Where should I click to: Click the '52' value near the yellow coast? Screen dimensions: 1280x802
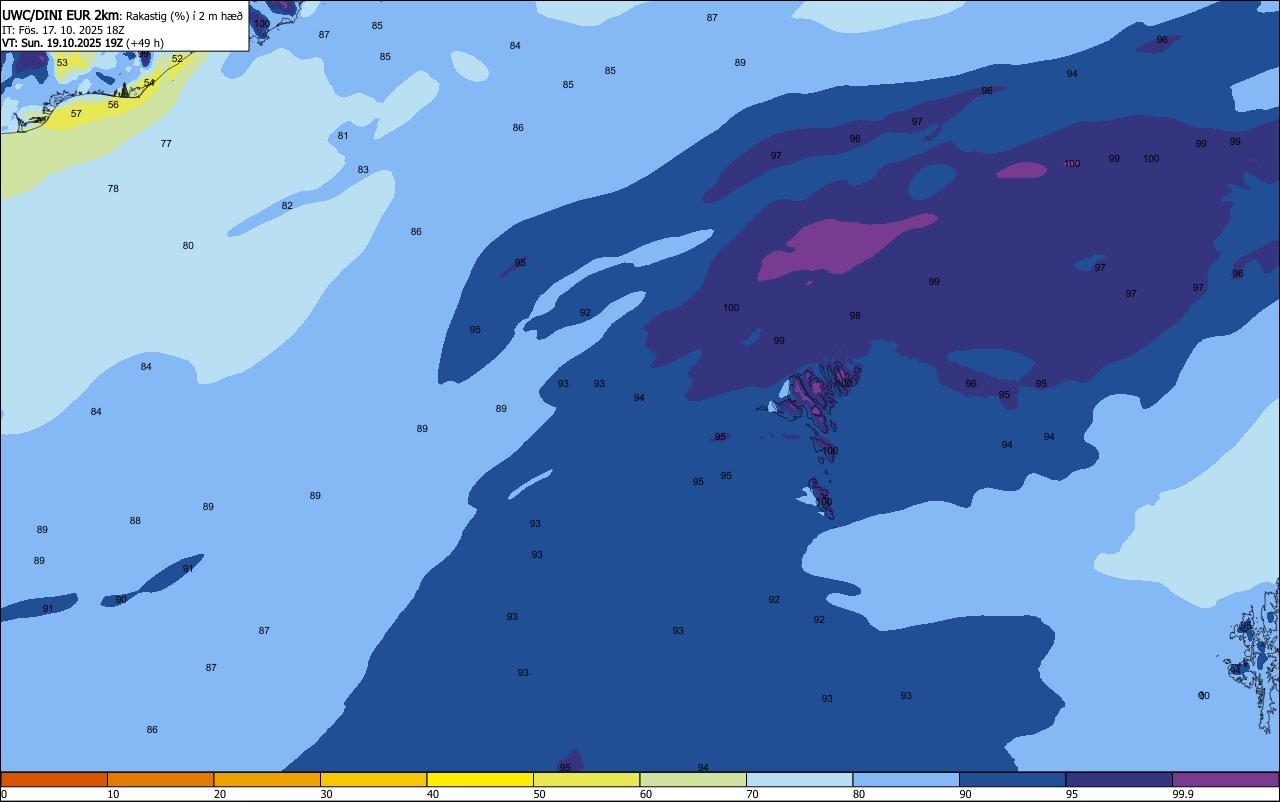pyautogui.click(x=177, y=59)
